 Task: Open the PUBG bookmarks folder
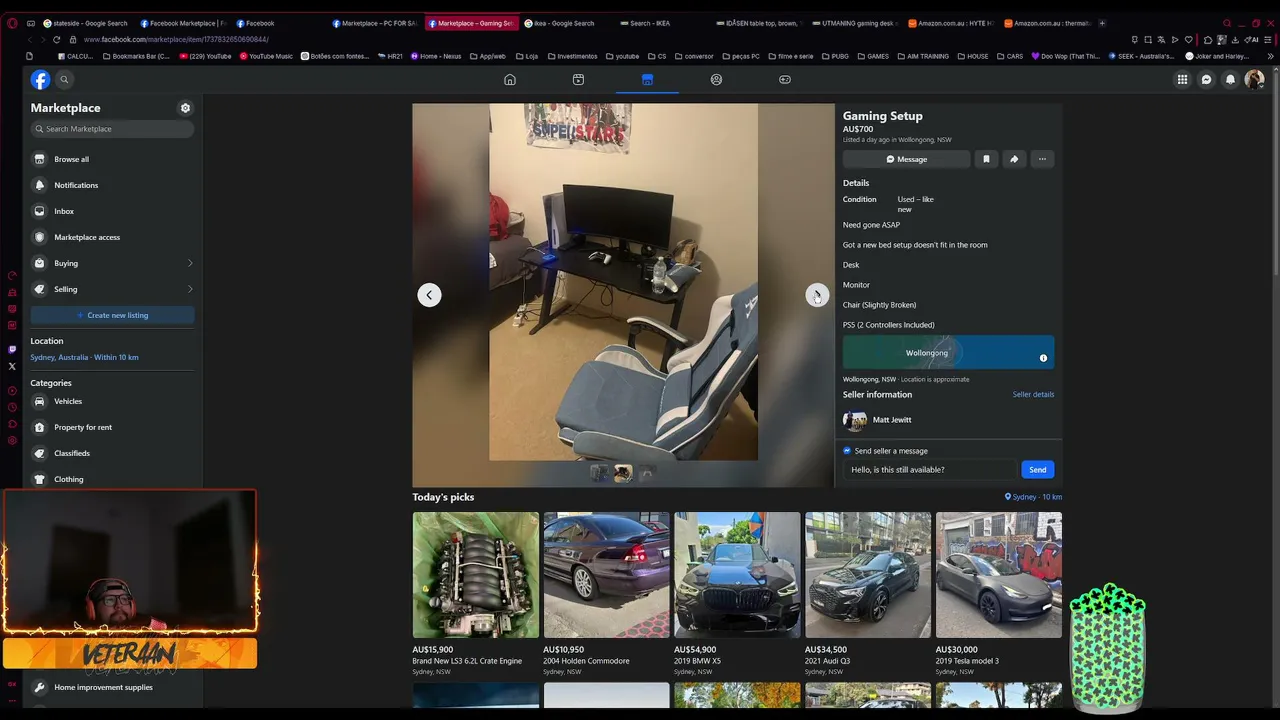(x=835, y=56)
